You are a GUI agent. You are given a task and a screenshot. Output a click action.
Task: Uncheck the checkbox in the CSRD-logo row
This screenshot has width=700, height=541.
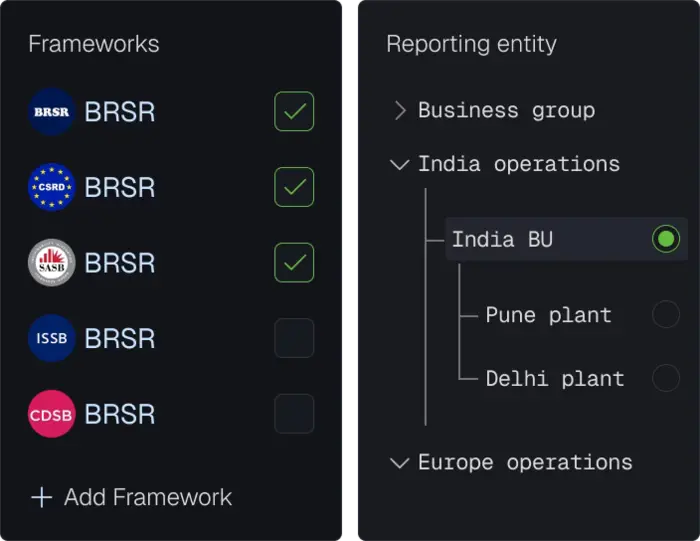[x=294, y=187]
